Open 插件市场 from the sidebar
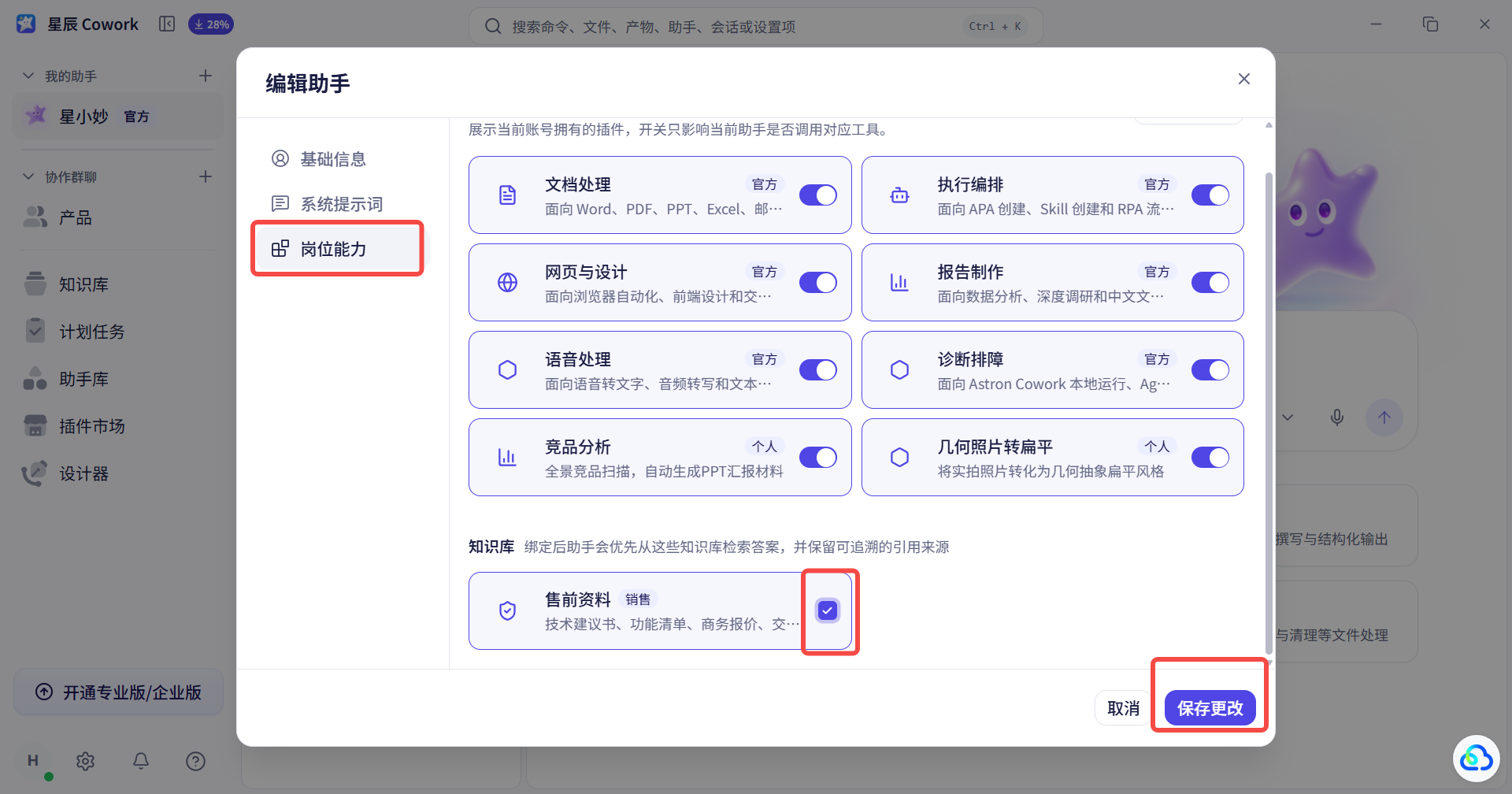The image size is (1512, 794). pos(119,426)
